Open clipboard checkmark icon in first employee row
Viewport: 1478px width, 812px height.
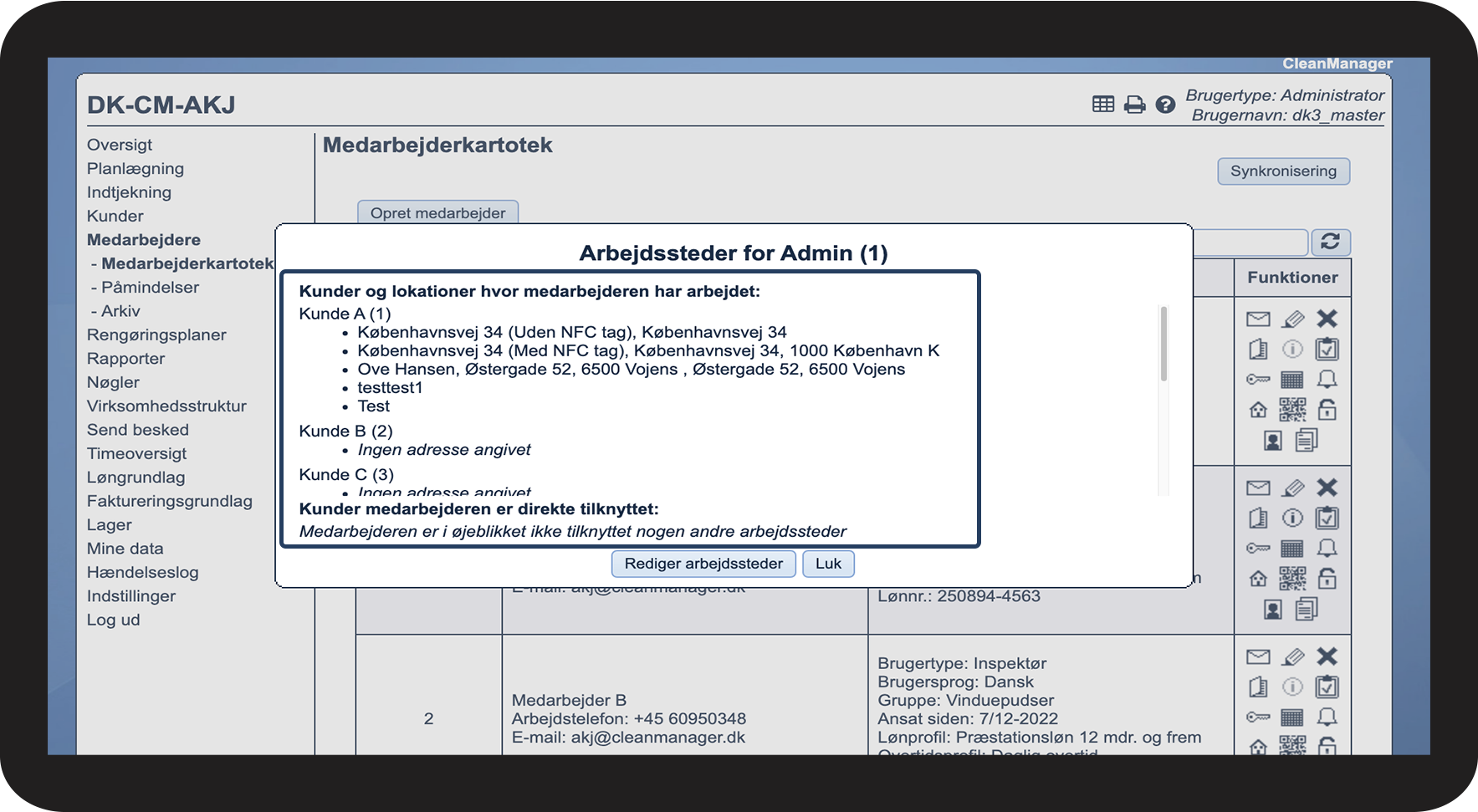click(x=1327, y=349)
